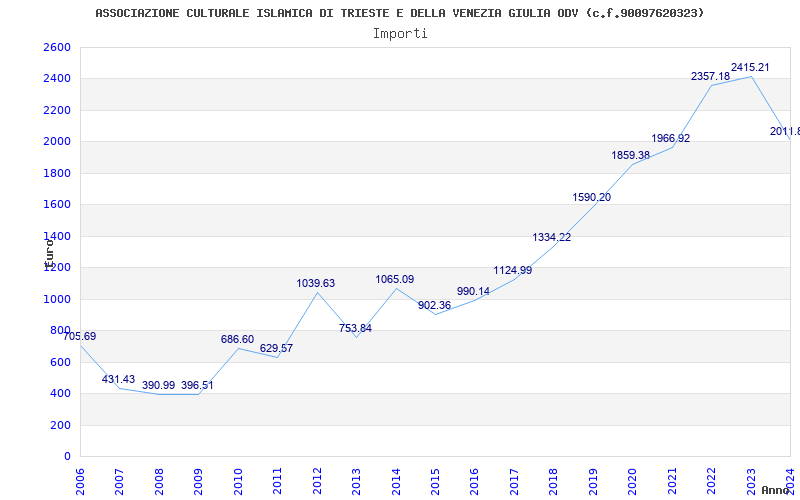Click the chart title mentioning ASSOCIAZIONE CULTURALE ISLAMICA

pos(399,13)
